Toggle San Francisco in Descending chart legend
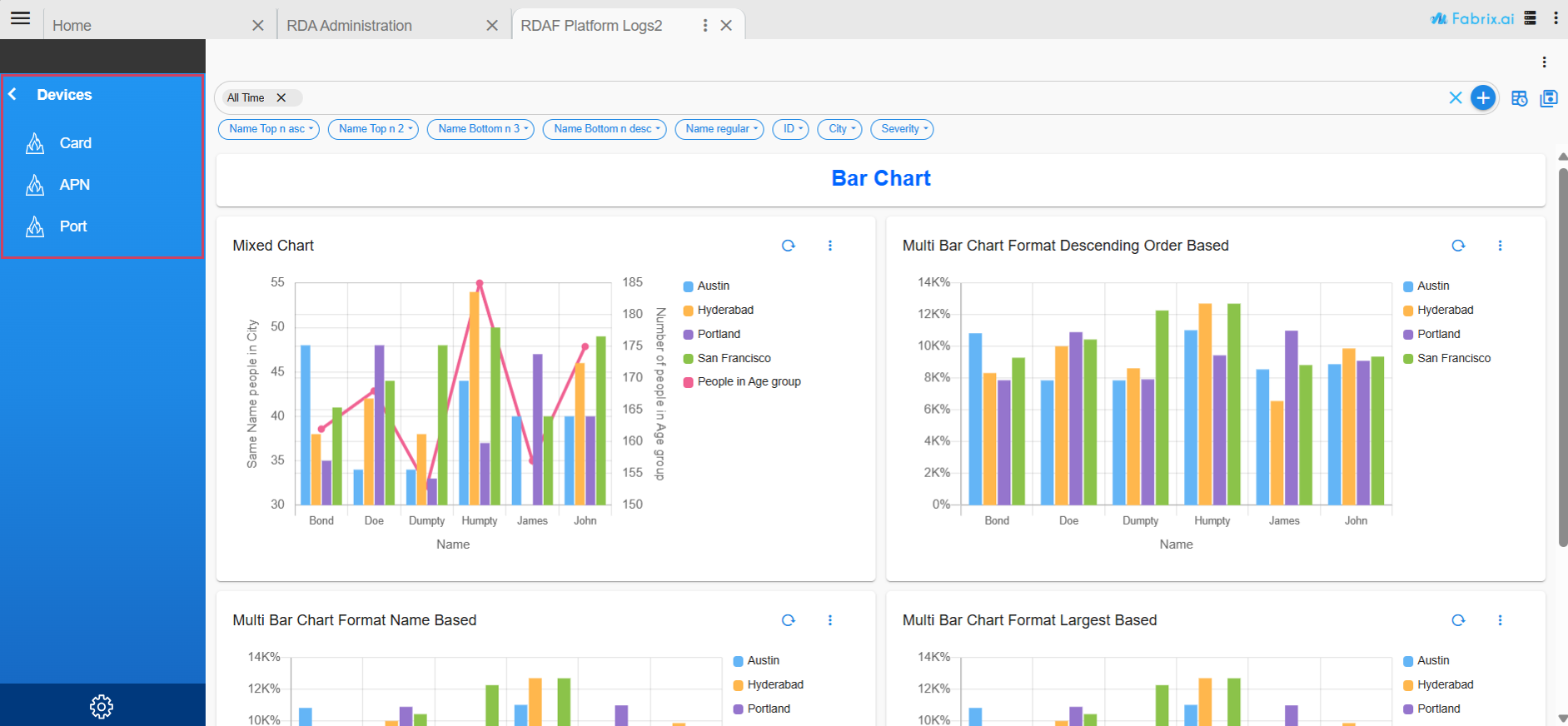This screenshot has width=1568, height=726. pos(1453,358)
